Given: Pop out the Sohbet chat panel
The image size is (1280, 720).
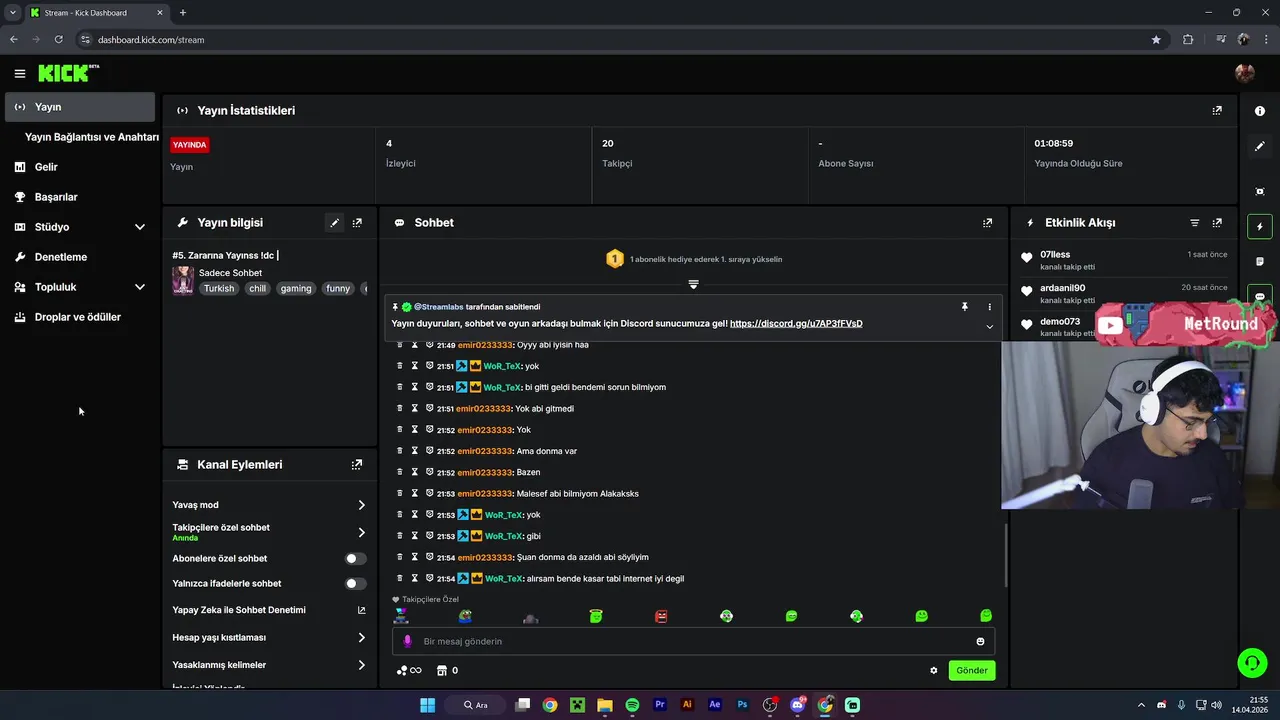Looking at the screenshot, I should 988,223.
